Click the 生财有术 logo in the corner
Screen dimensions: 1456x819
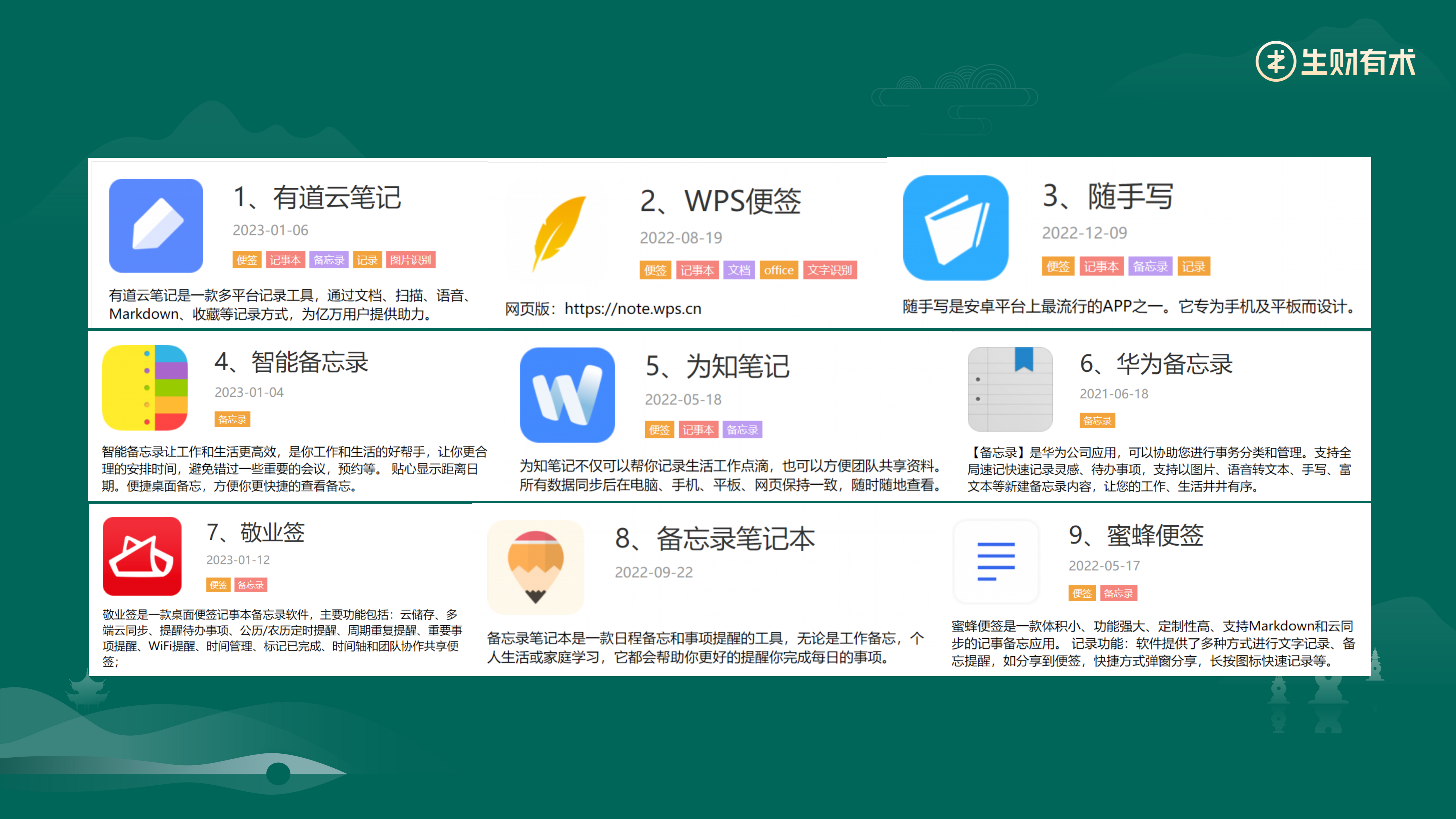(x=1336, y=61)
